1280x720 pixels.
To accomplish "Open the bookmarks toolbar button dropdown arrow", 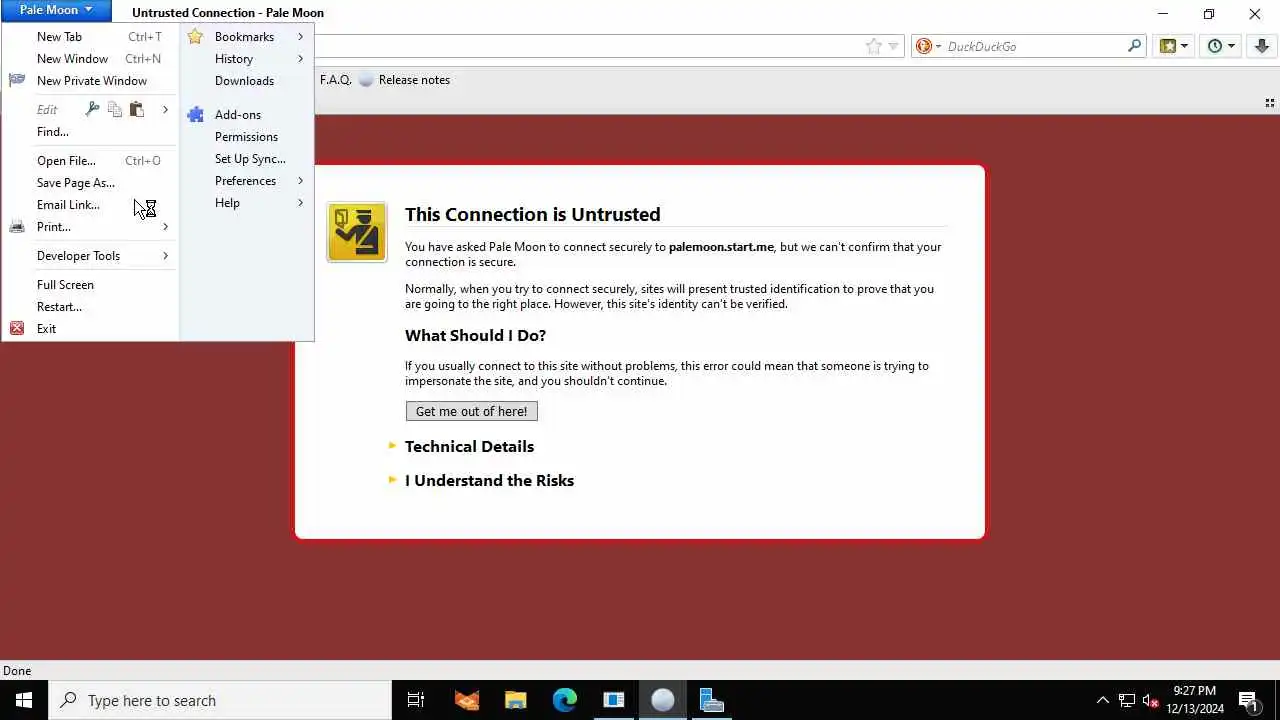I will [x=1184, y=46].
